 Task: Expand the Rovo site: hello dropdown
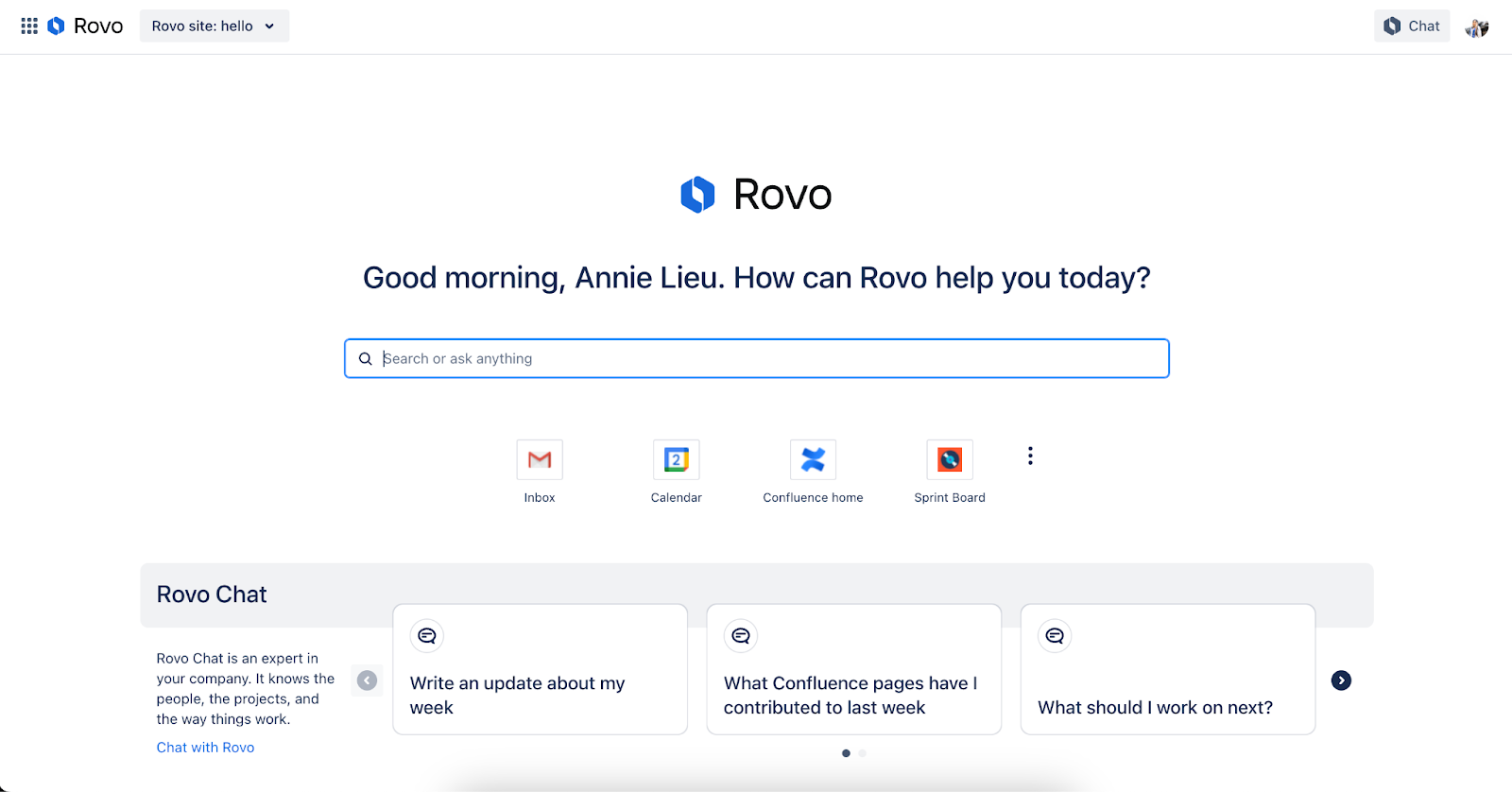[215, 26]
